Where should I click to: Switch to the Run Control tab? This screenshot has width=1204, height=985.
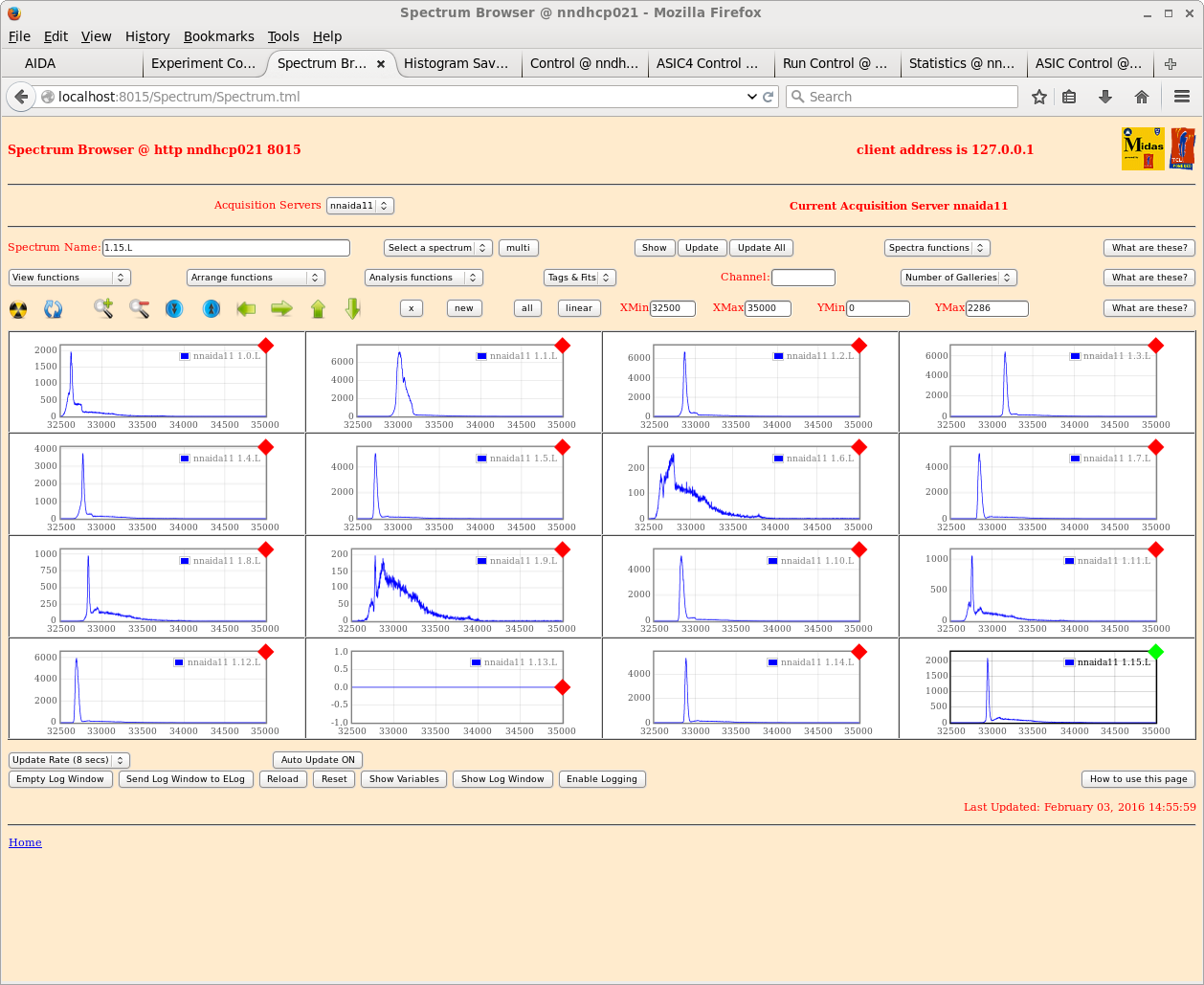point(836,64)
